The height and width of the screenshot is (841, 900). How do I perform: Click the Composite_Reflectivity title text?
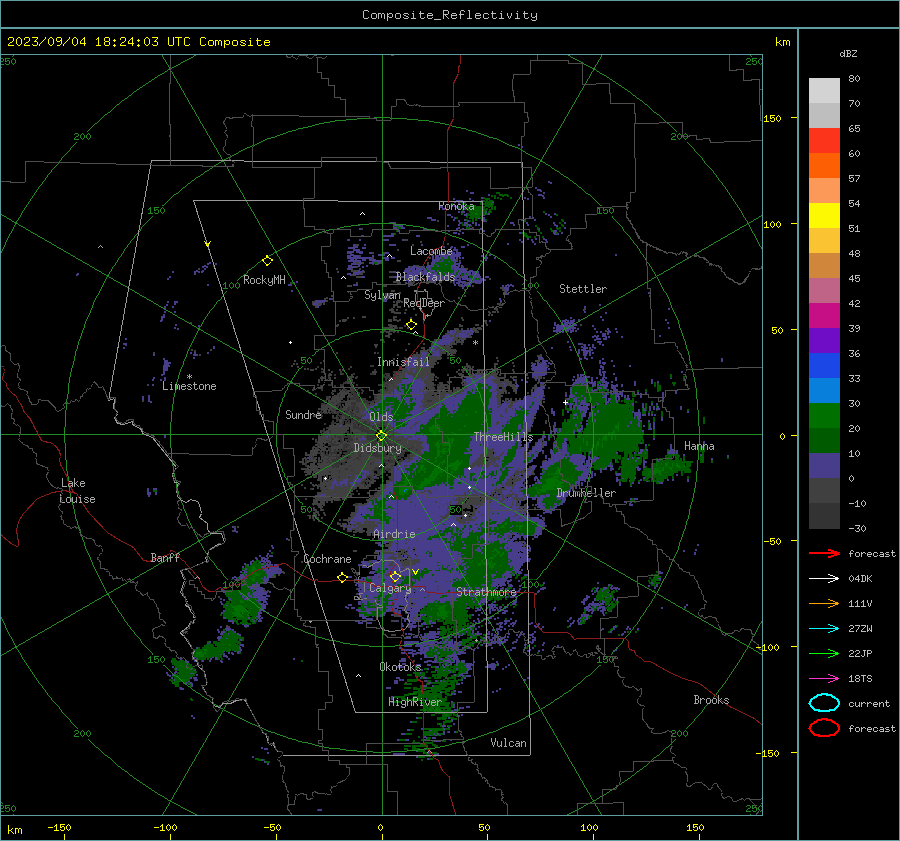449,15
